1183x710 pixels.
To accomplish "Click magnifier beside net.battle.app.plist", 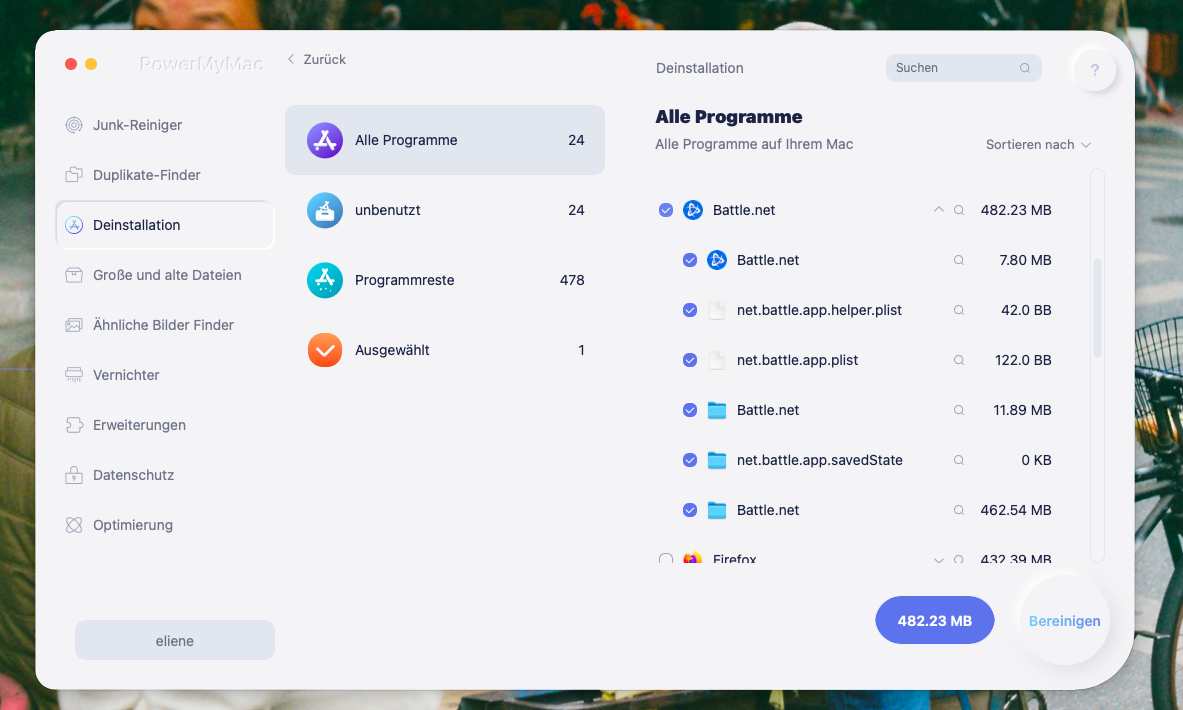I will click(x=959, y=360).
